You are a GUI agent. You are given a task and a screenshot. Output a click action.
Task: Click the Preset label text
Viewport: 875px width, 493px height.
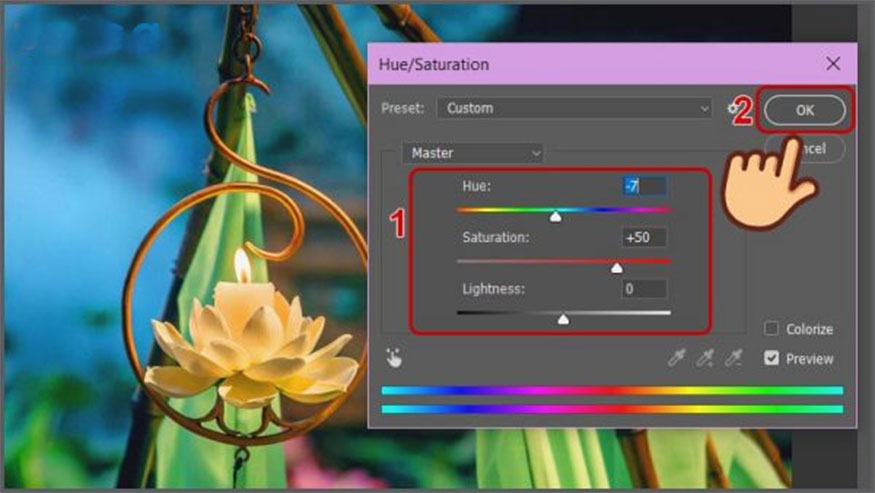[402, 108]
